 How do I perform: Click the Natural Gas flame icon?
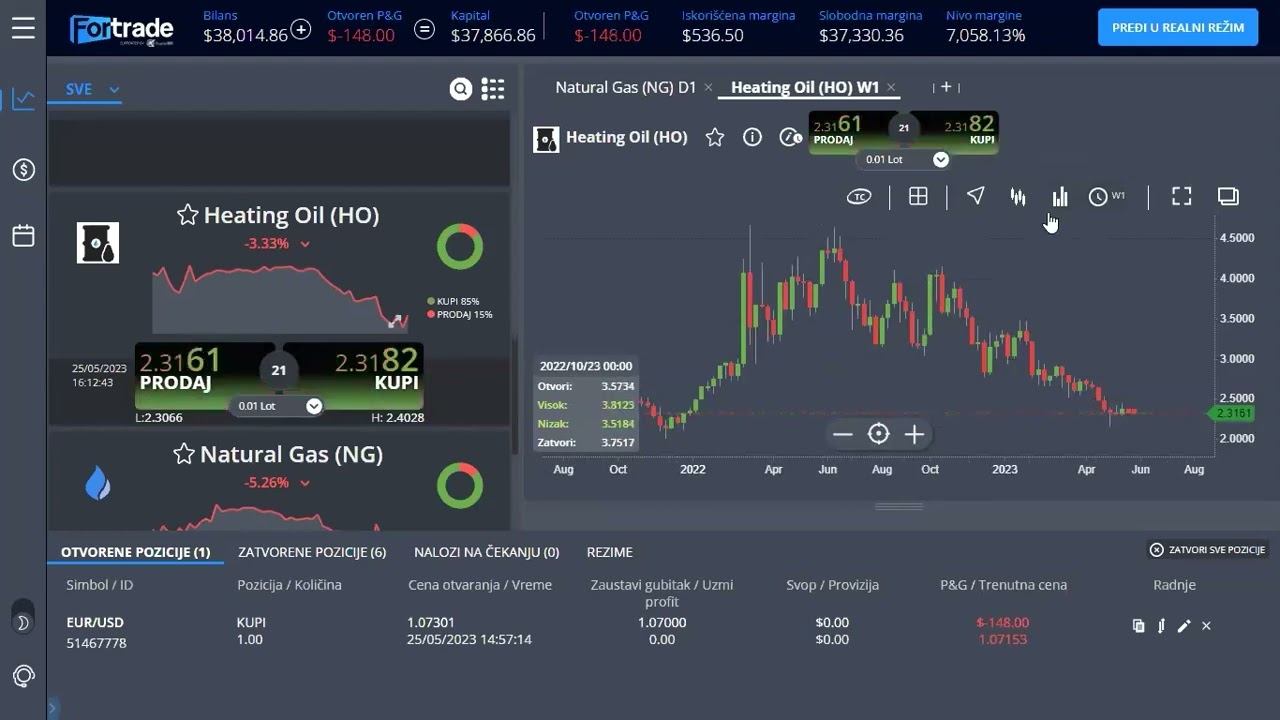pyautogui.click(x=98, y=484)
